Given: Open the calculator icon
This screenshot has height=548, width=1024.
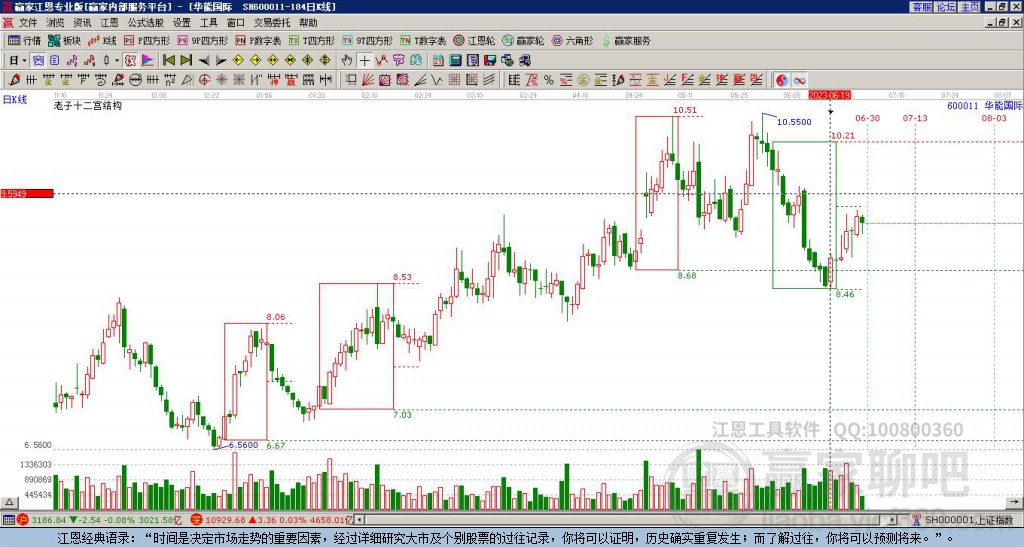Looking at the screenshot, I should [455, 61].
